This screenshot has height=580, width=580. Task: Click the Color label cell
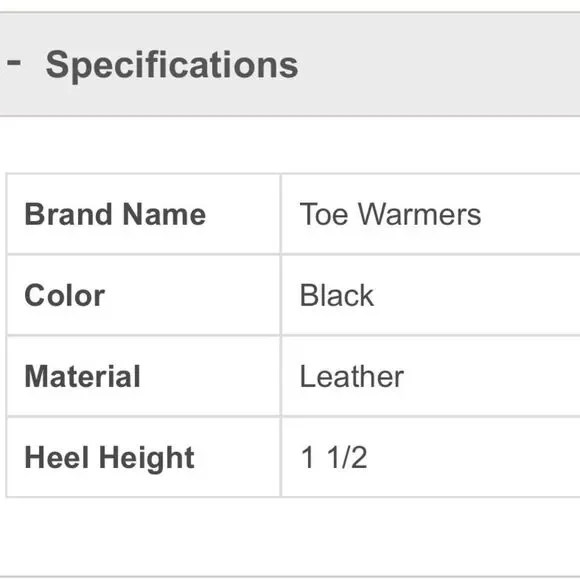[144, 295]
